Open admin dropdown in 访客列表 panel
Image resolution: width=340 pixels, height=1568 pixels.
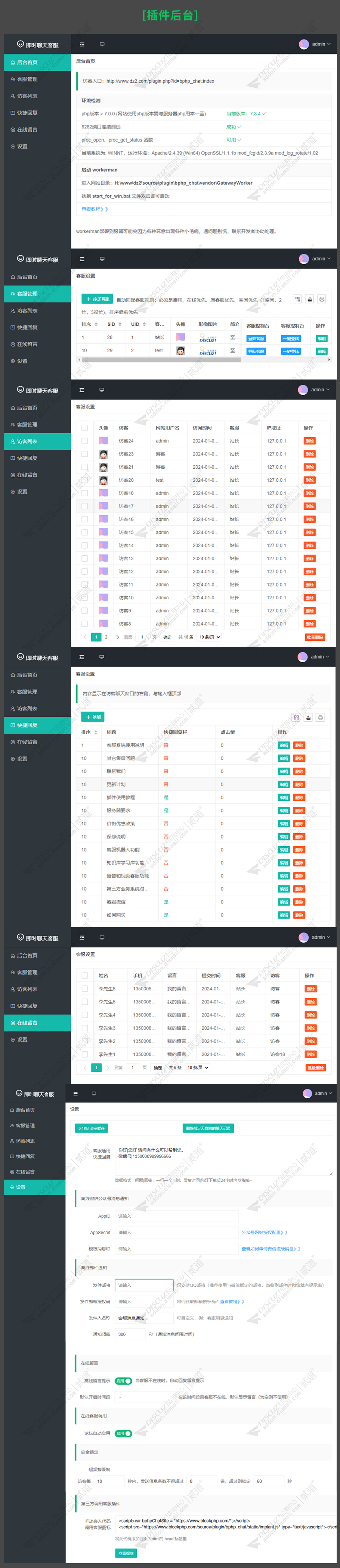click(321, 390)
